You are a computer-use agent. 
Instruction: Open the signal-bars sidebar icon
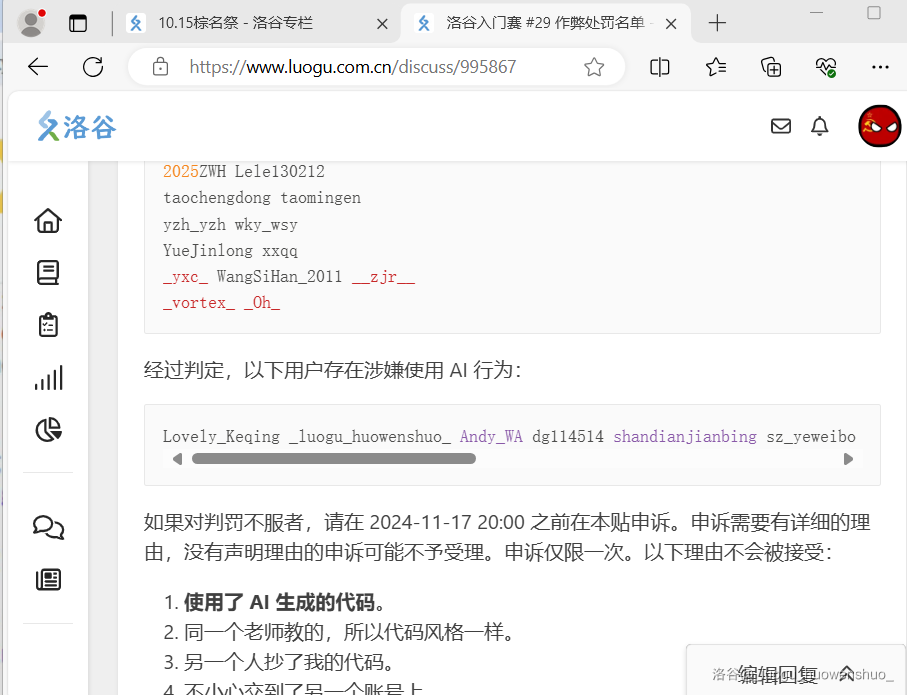pyautogui.click(x=48, y=378)
